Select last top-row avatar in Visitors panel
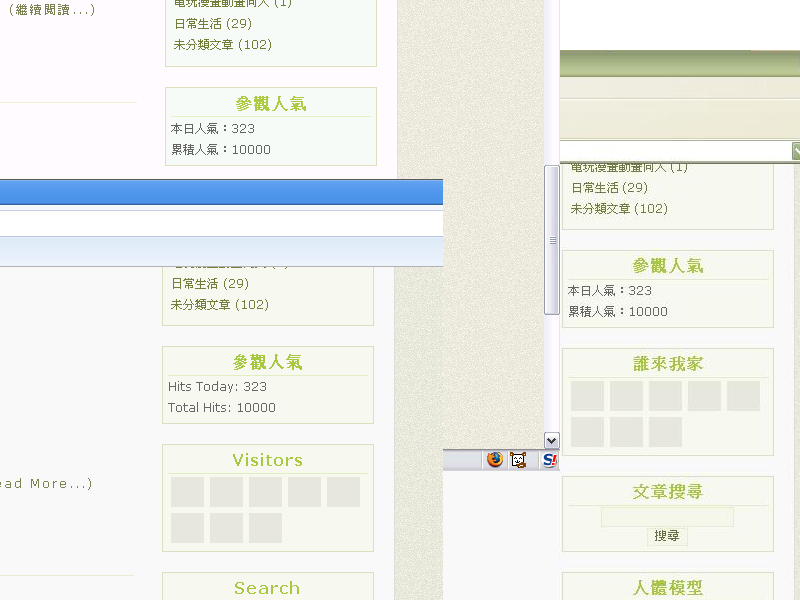The image size is (800, 600). point(343,492)
